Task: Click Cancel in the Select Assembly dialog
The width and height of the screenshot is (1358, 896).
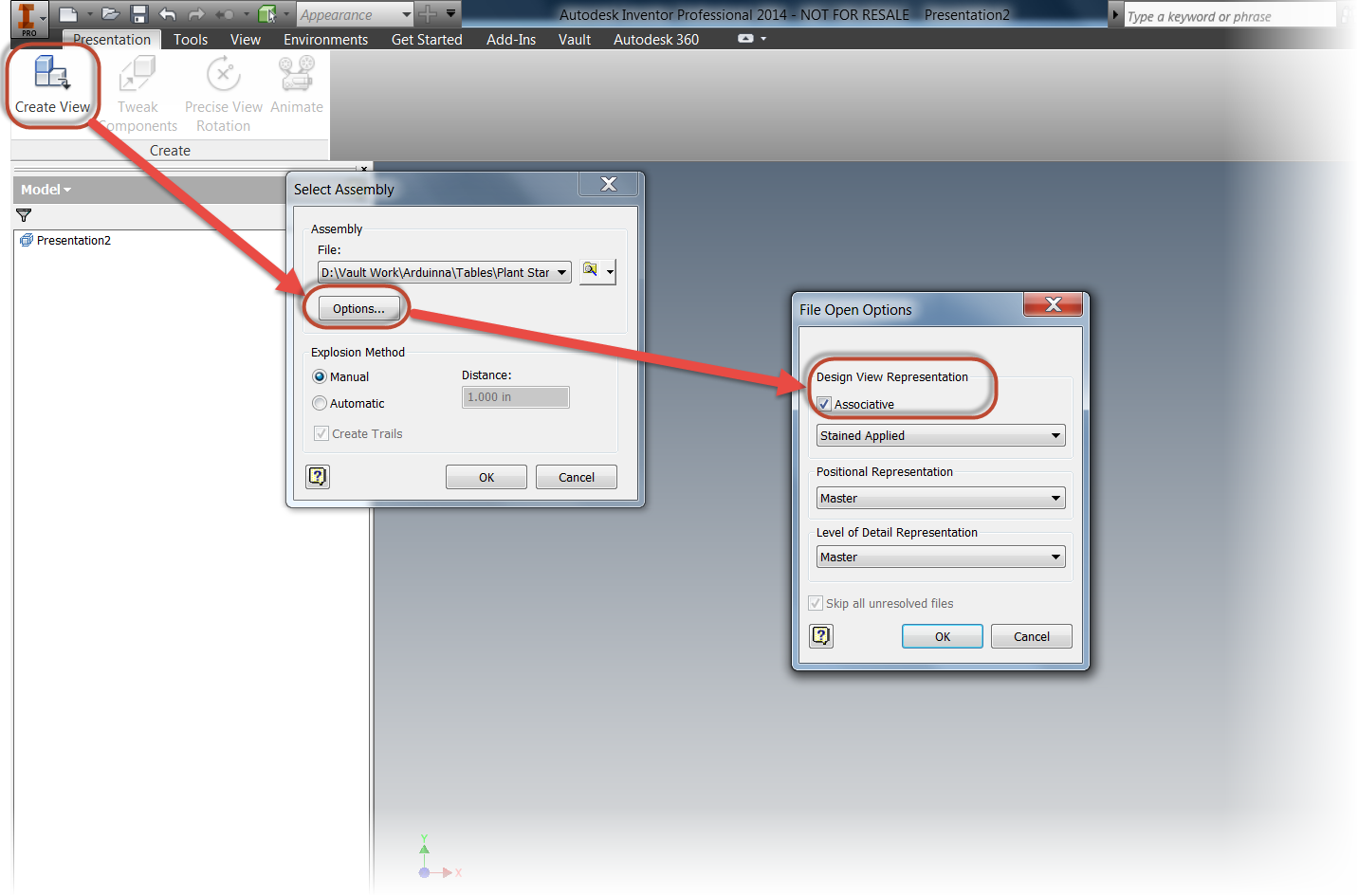Action: tap(577, 477)
